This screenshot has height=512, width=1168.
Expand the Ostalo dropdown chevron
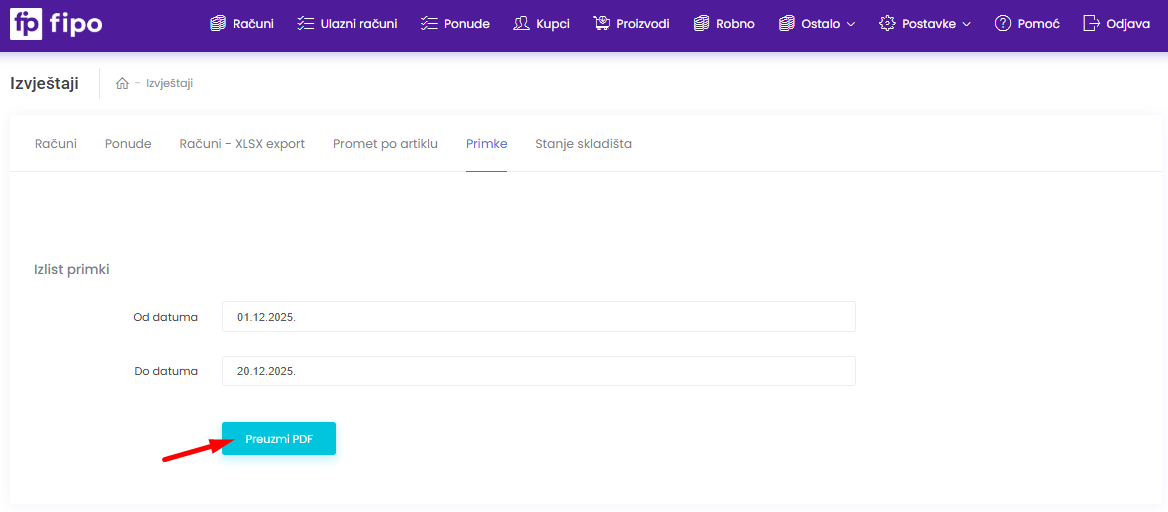(851, 25)
